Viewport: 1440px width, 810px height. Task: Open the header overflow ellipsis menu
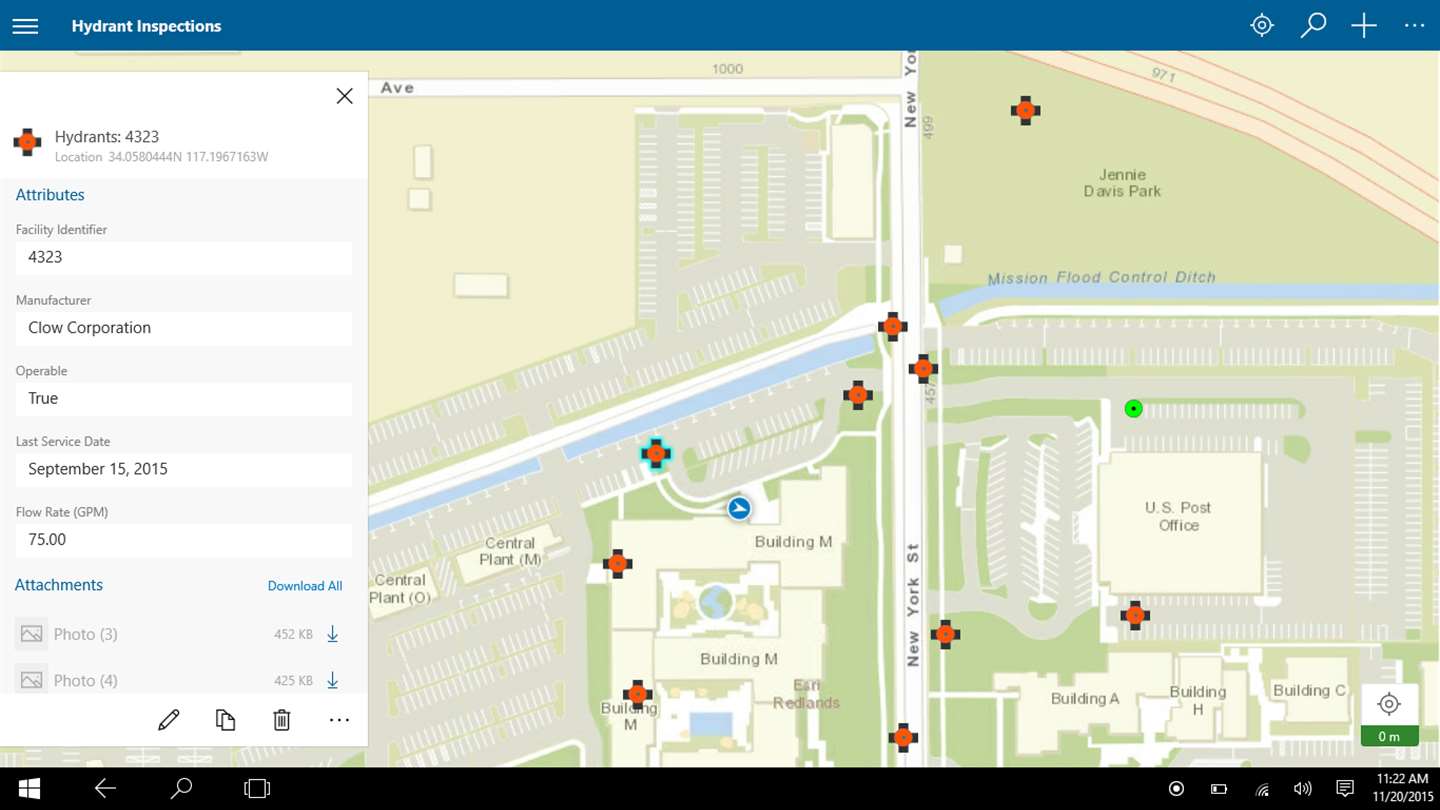[1414, 26]
